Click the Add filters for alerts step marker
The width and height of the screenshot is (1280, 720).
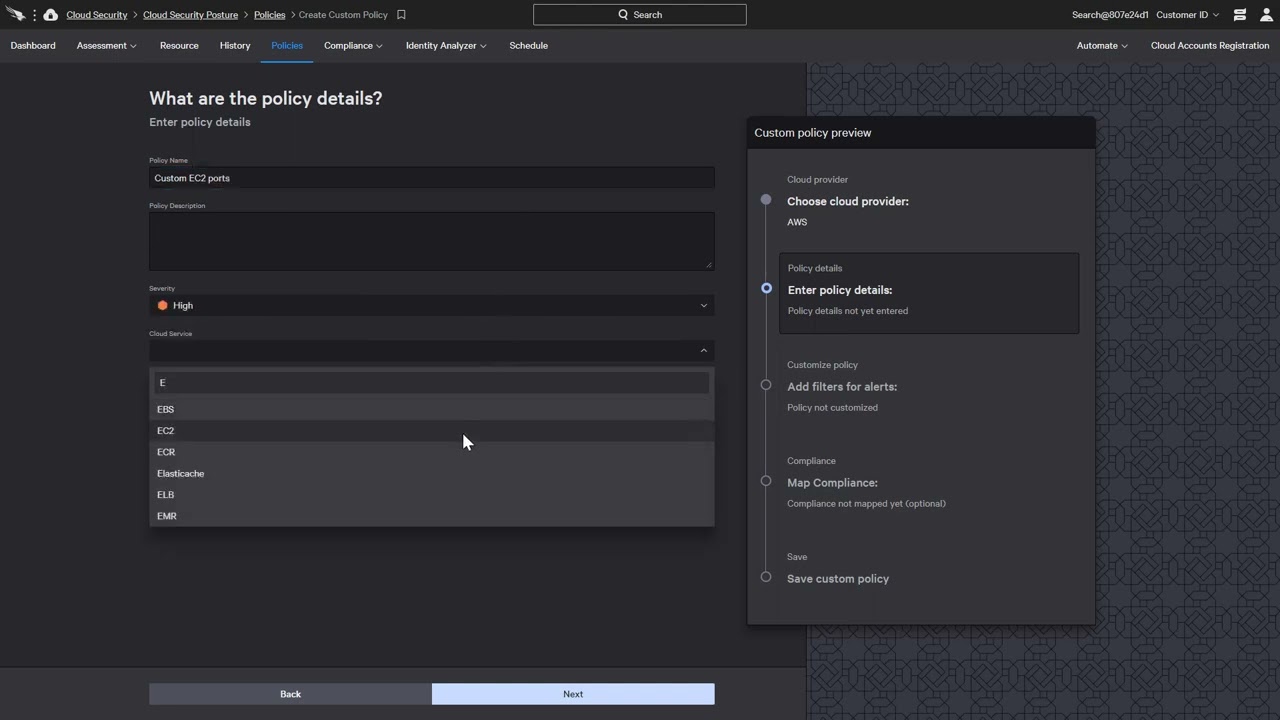click(766, 385)
